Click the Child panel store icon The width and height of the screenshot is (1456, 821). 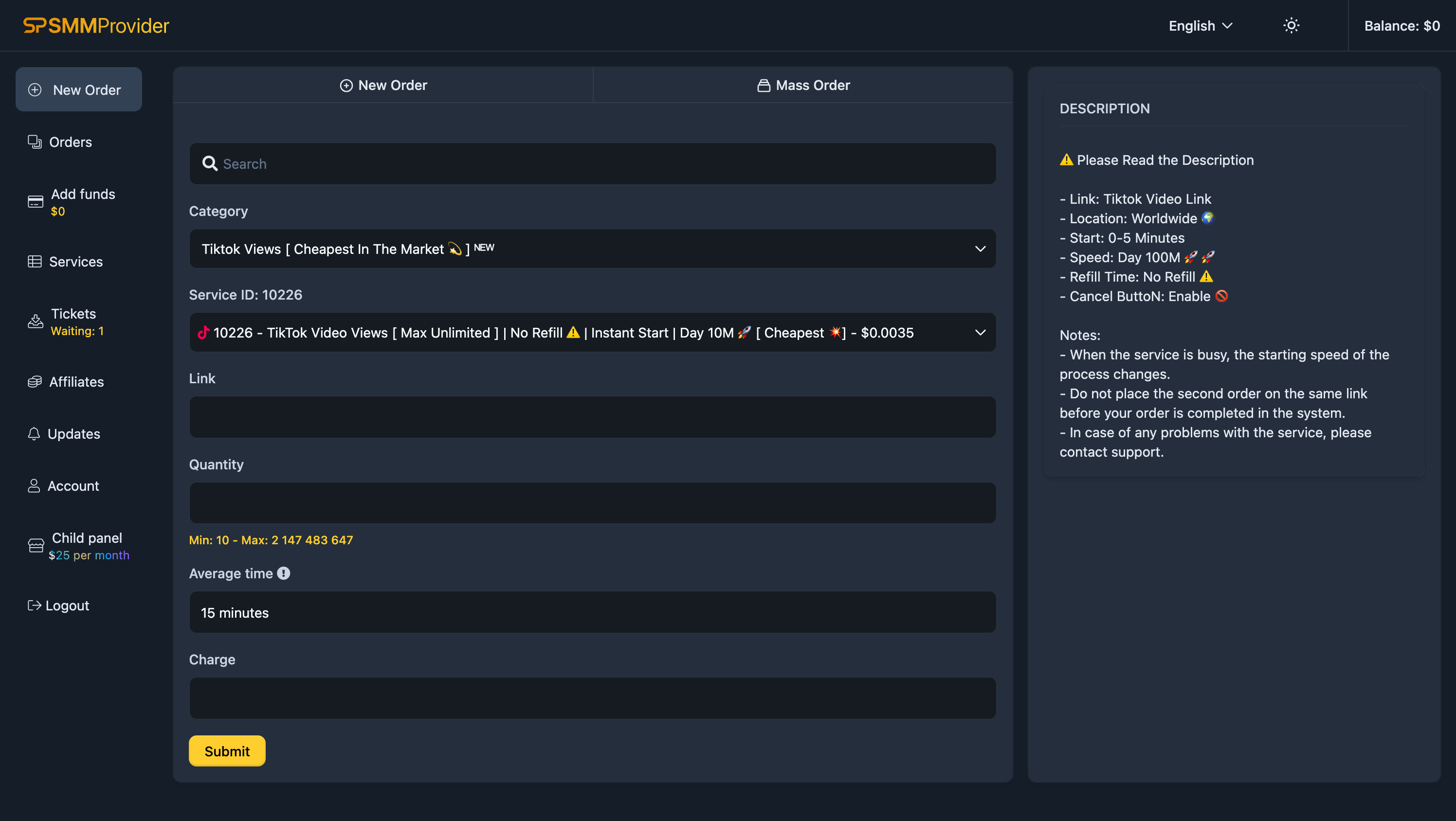click(36, 546)
